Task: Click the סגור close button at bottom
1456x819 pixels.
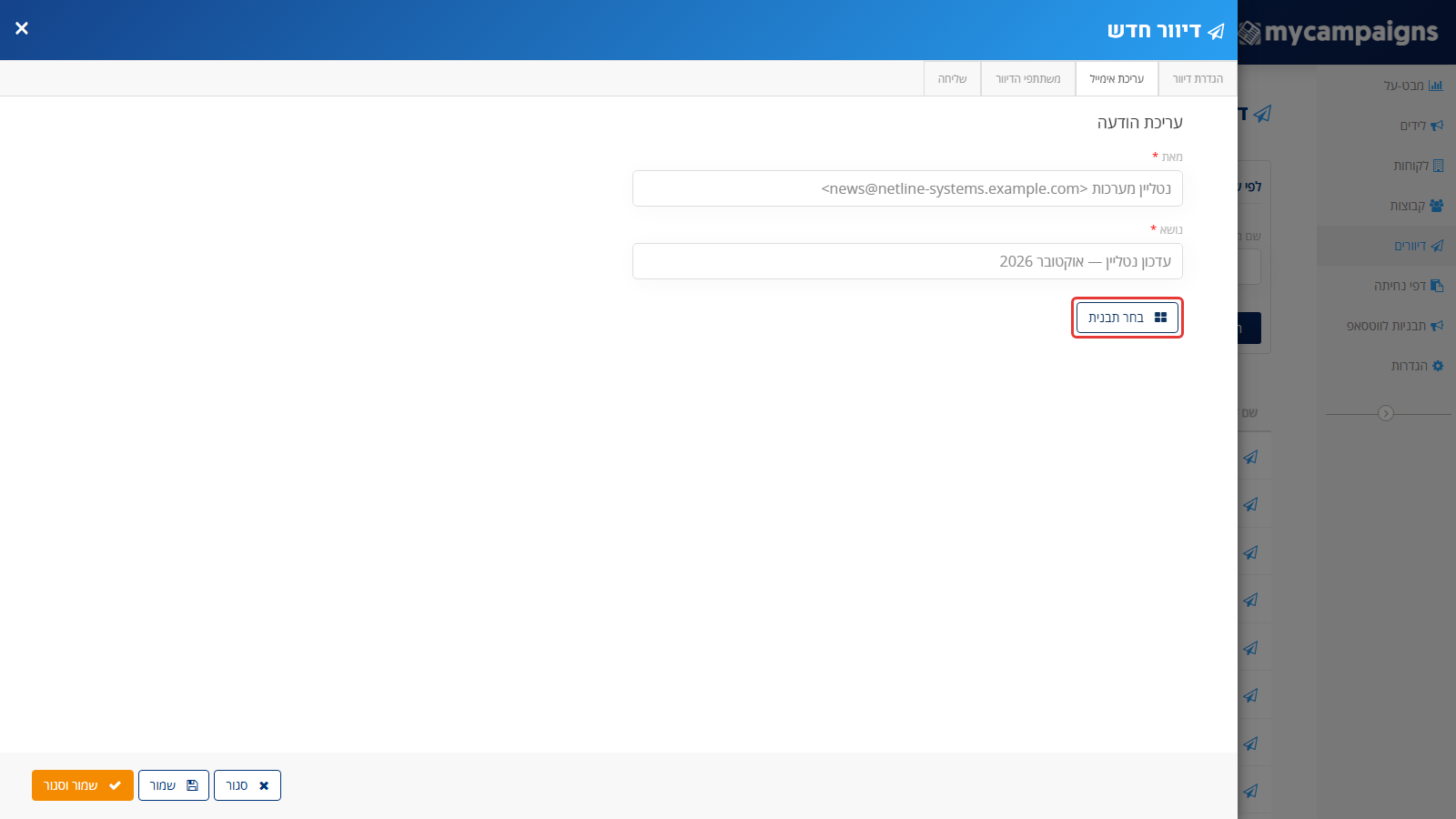Action: pyautogui.click(x=248, y=785)
